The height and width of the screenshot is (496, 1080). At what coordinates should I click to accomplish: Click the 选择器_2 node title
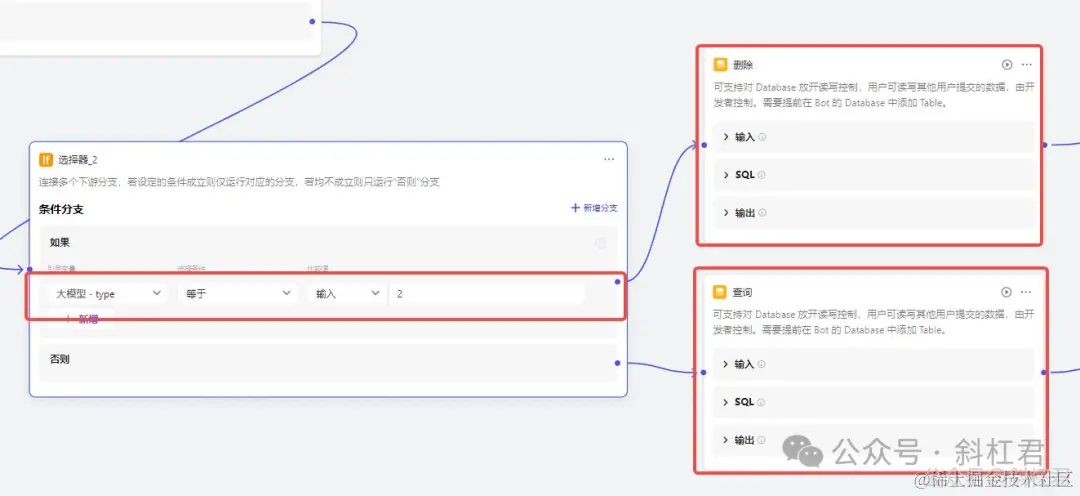coord(78,160)
